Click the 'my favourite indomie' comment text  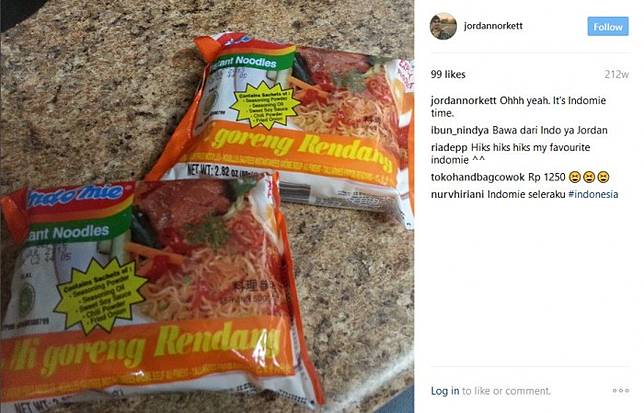tap(511, 153)
